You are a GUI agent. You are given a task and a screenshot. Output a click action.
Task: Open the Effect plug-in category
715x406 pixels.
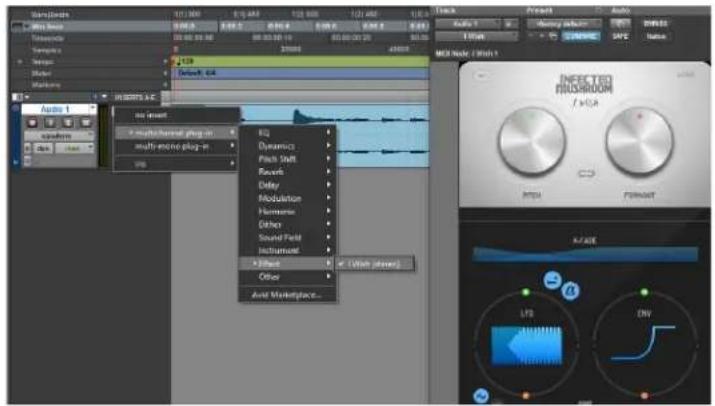287,264
